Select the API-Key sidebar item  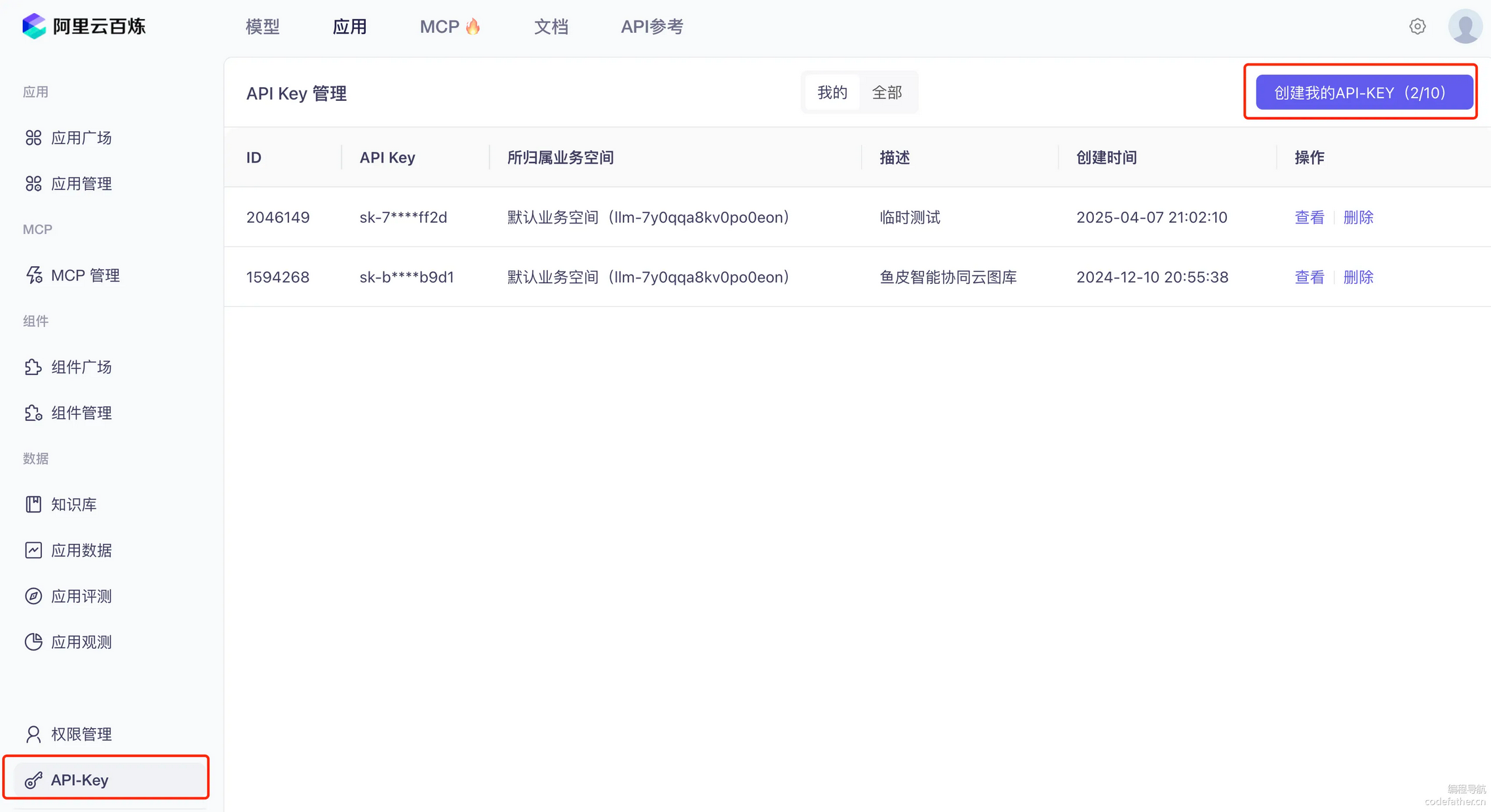tap(79, 780)
